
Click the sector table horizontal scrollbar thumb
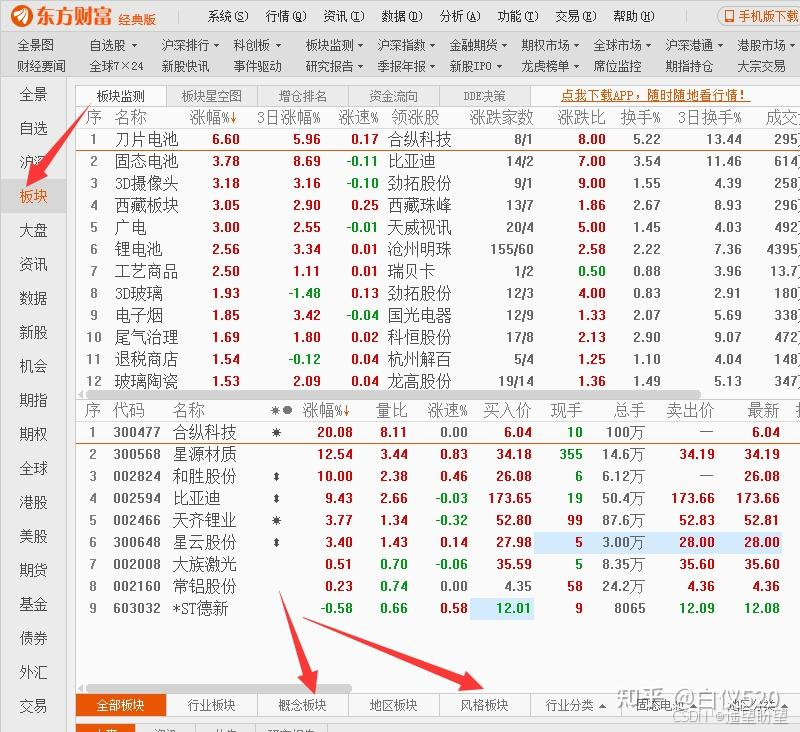point(393,394)
